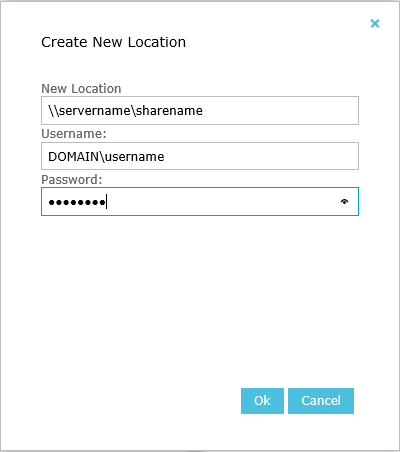
Task: Click the "Password:" label text
Action: 72,180
